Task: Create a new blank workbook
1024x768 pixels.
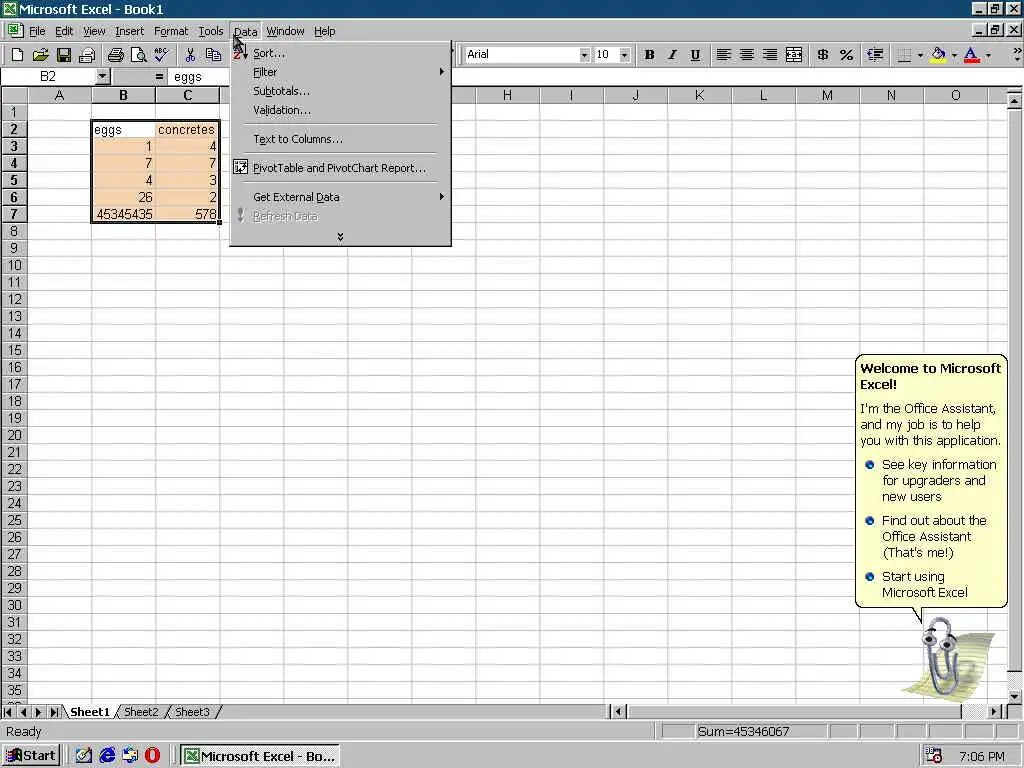Action: coord(18,55)
